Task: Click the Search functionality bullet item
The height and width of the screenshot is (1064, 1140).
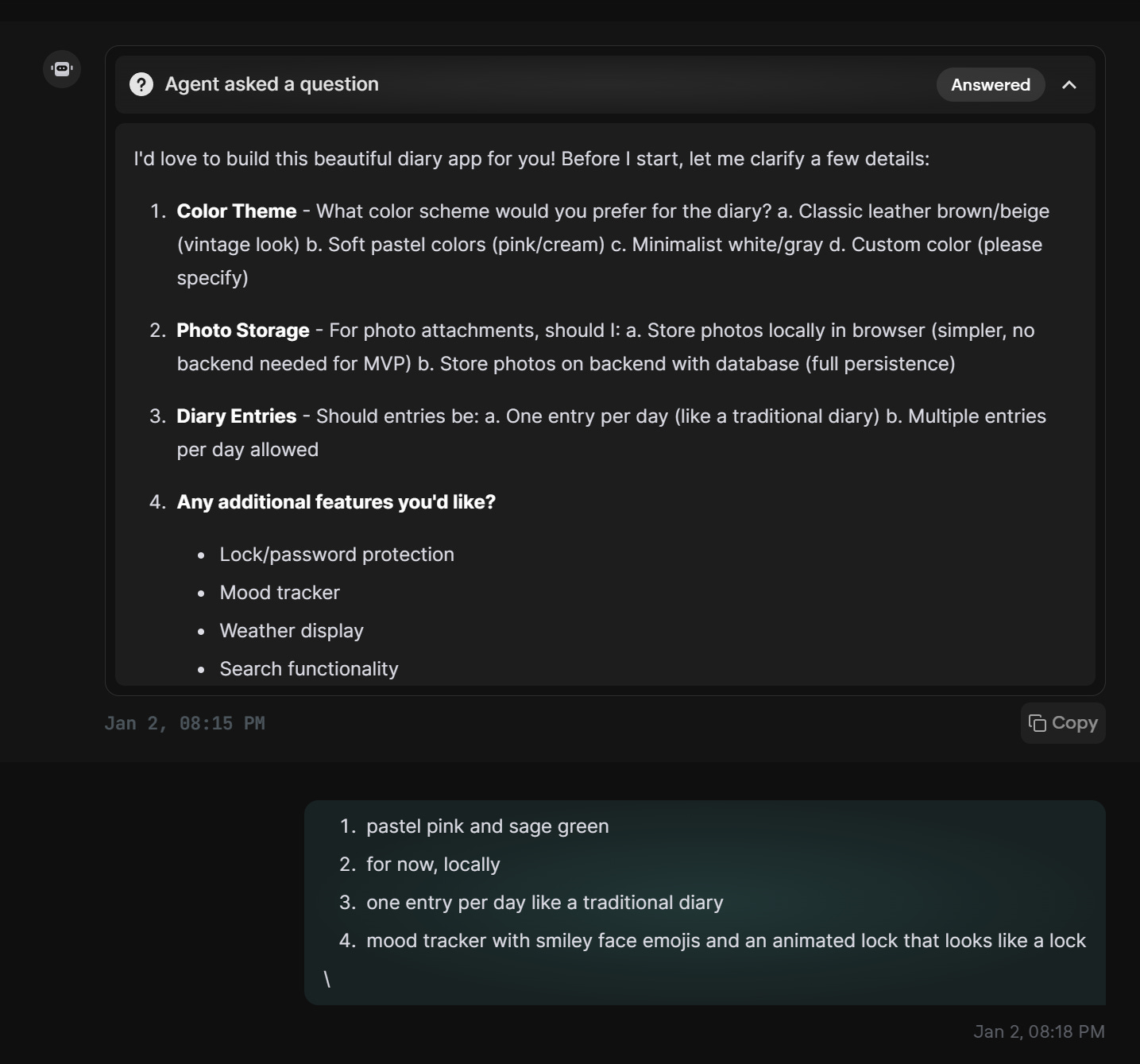Action: click(309, 669)
